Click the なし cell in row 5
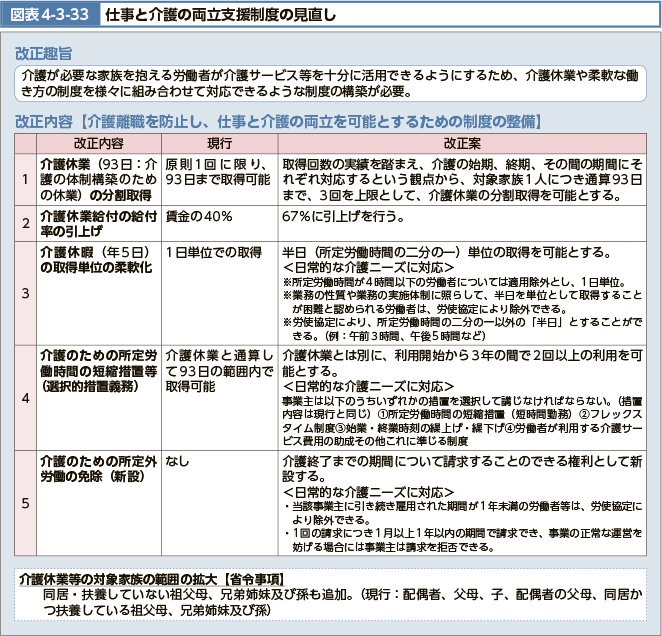The image size is (662, 636). coord(179,461)
